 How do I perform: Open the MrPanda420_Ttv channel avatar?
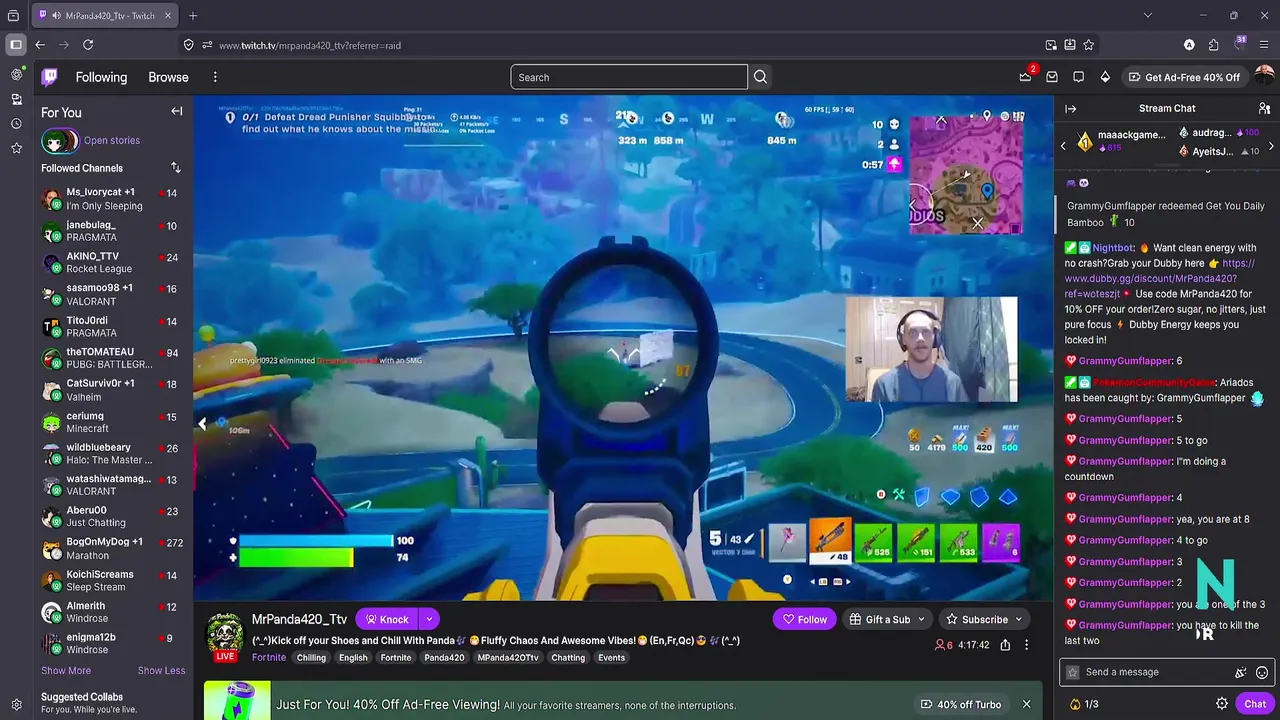click(225, 632)
